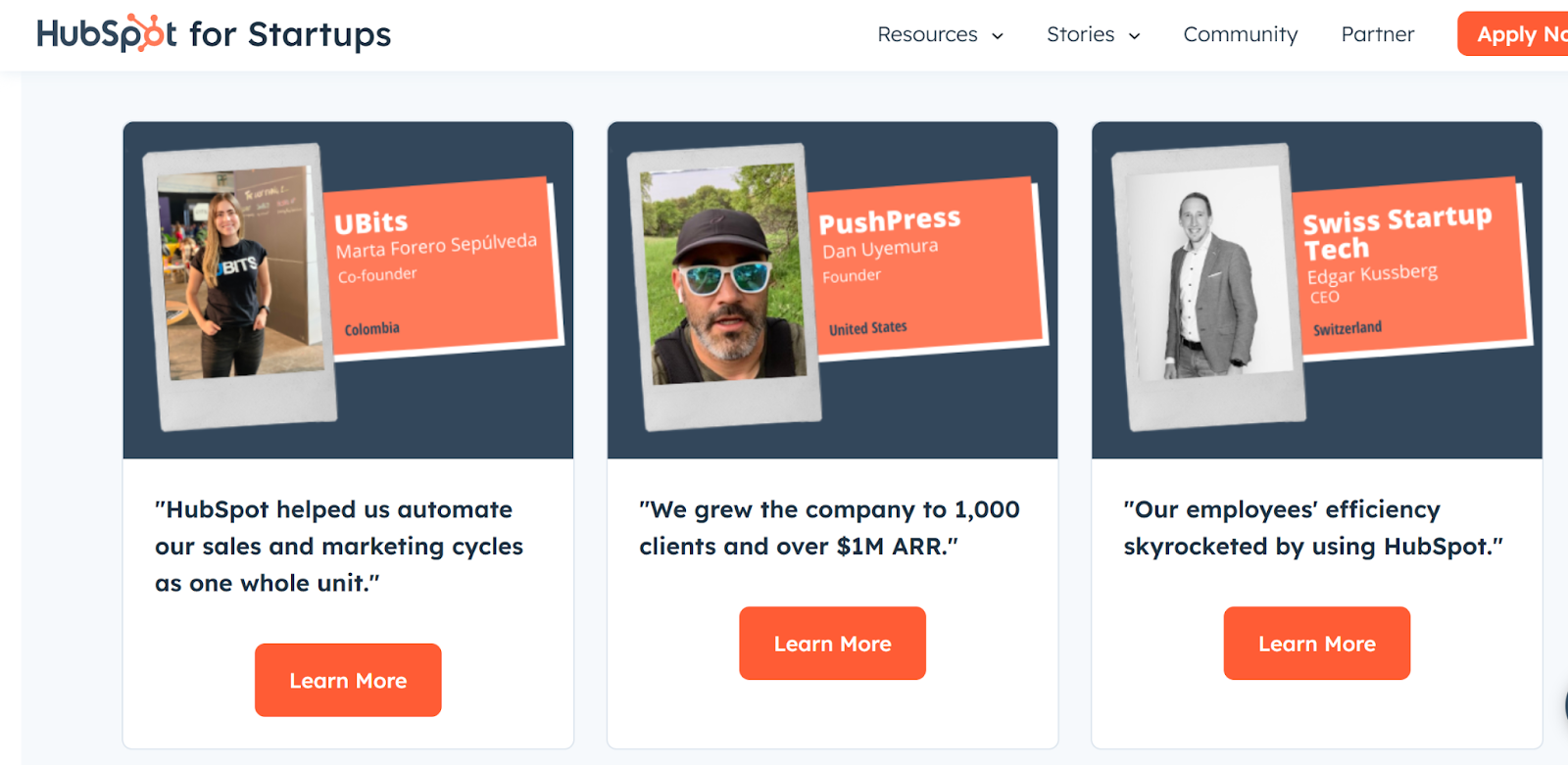The image size is (1568, 765).
Task: Click the Colombia country label
Action: point(371,329)
